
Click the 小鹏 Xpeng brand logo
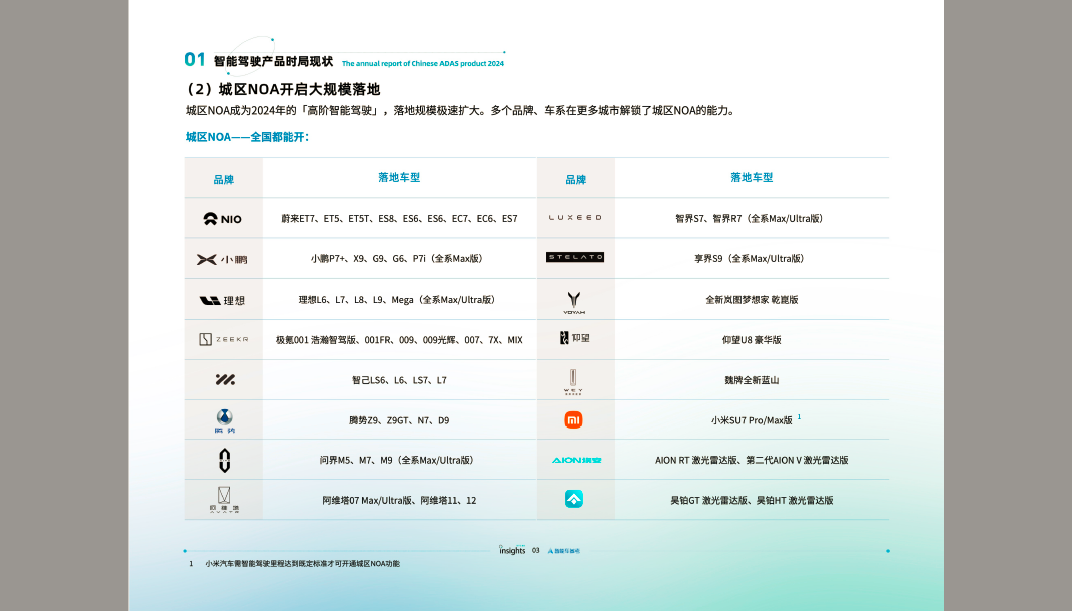222,260
